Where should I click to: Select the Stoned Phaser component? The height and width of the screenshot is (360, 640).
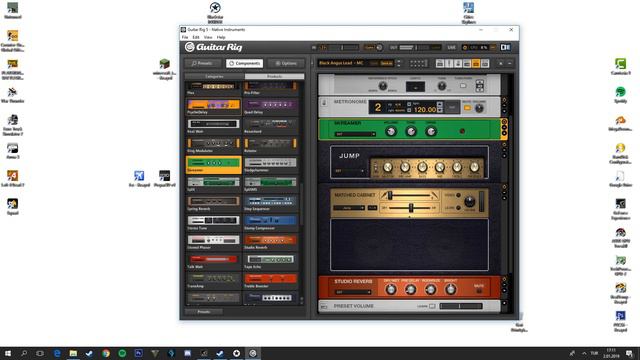213,242
